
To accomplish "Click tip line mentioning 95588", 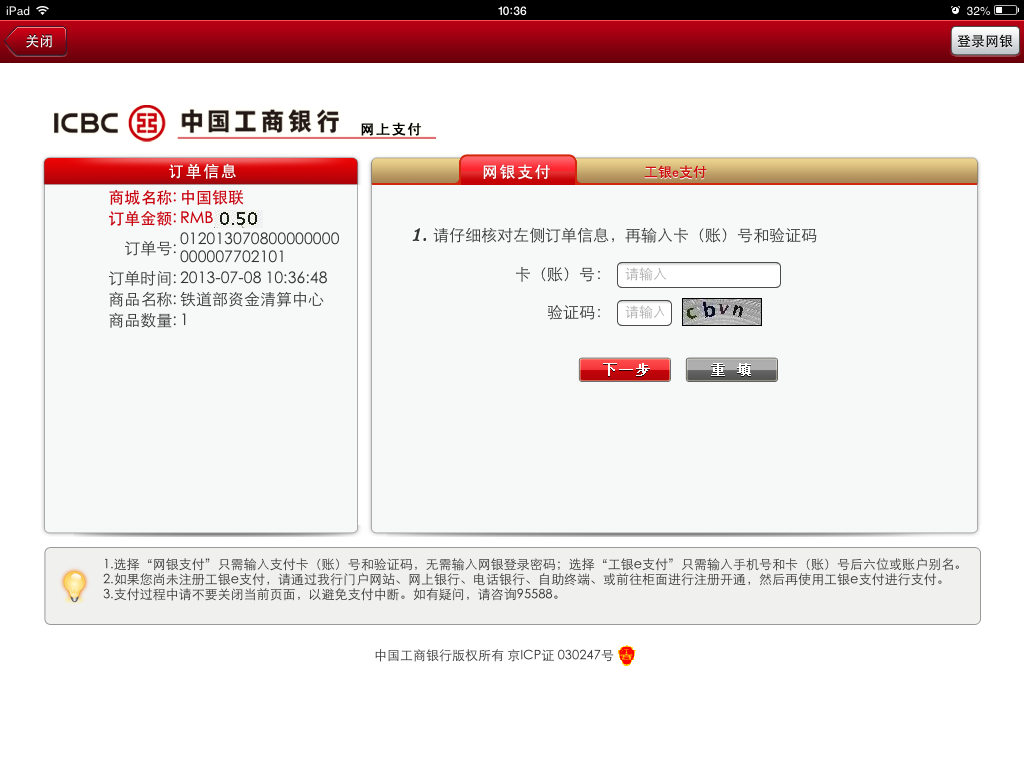I will (x=331, y=594).
